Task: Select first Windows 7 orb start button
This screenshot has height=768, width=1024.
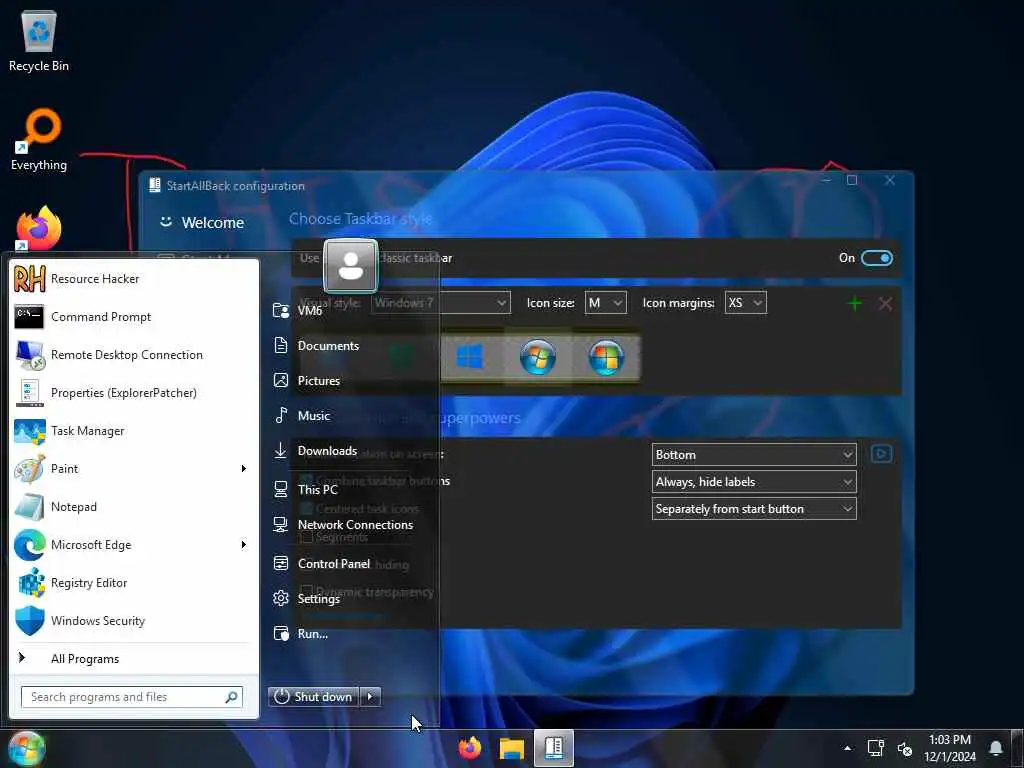Action: click(538, 357)
